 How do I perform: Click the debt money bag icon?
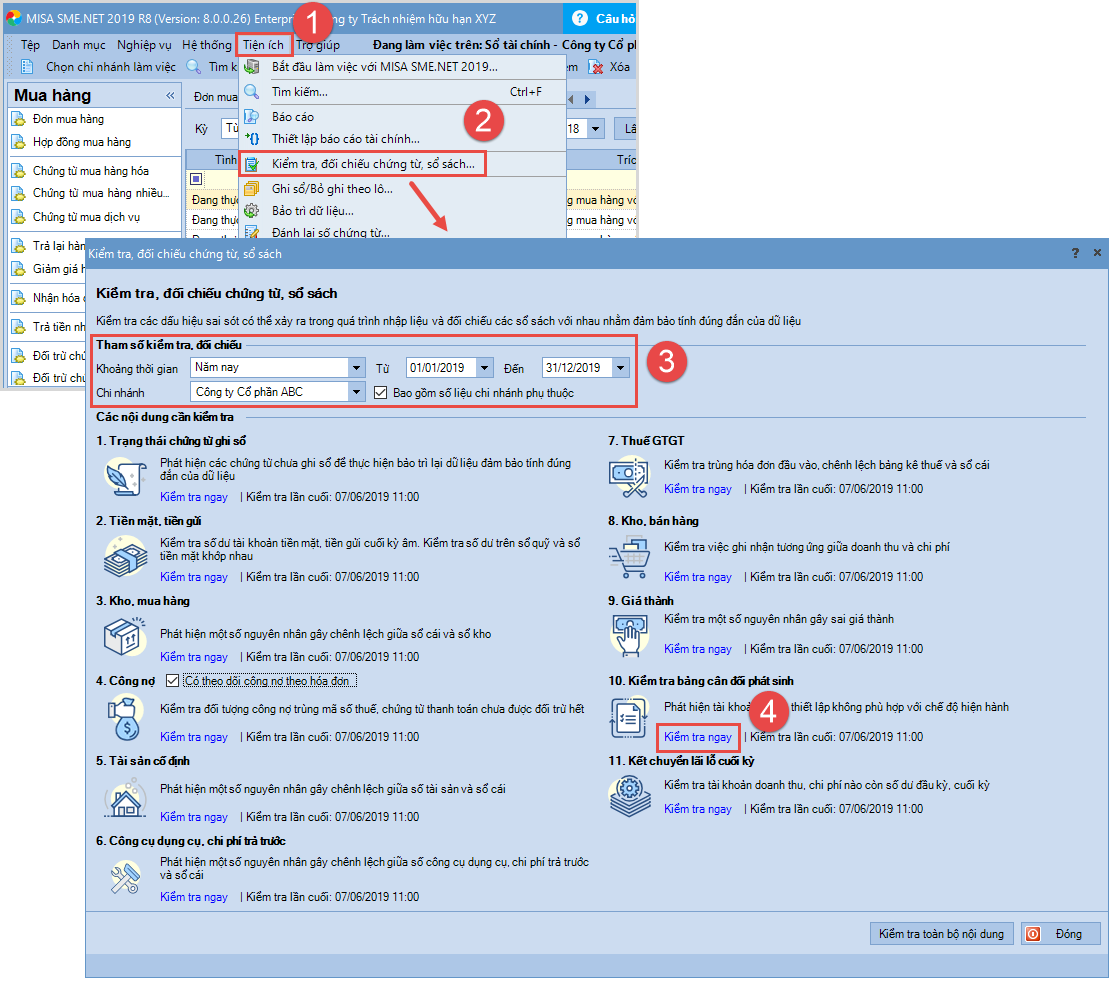126,718
